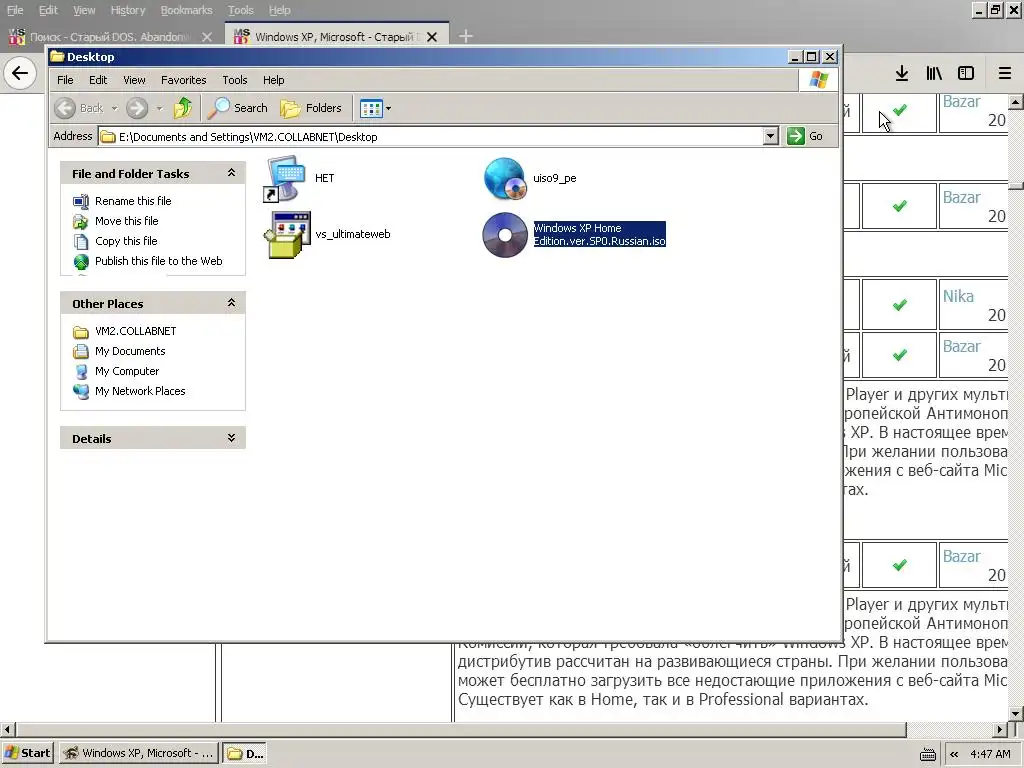Click the Explorer address path field

[x=431, y=136]
